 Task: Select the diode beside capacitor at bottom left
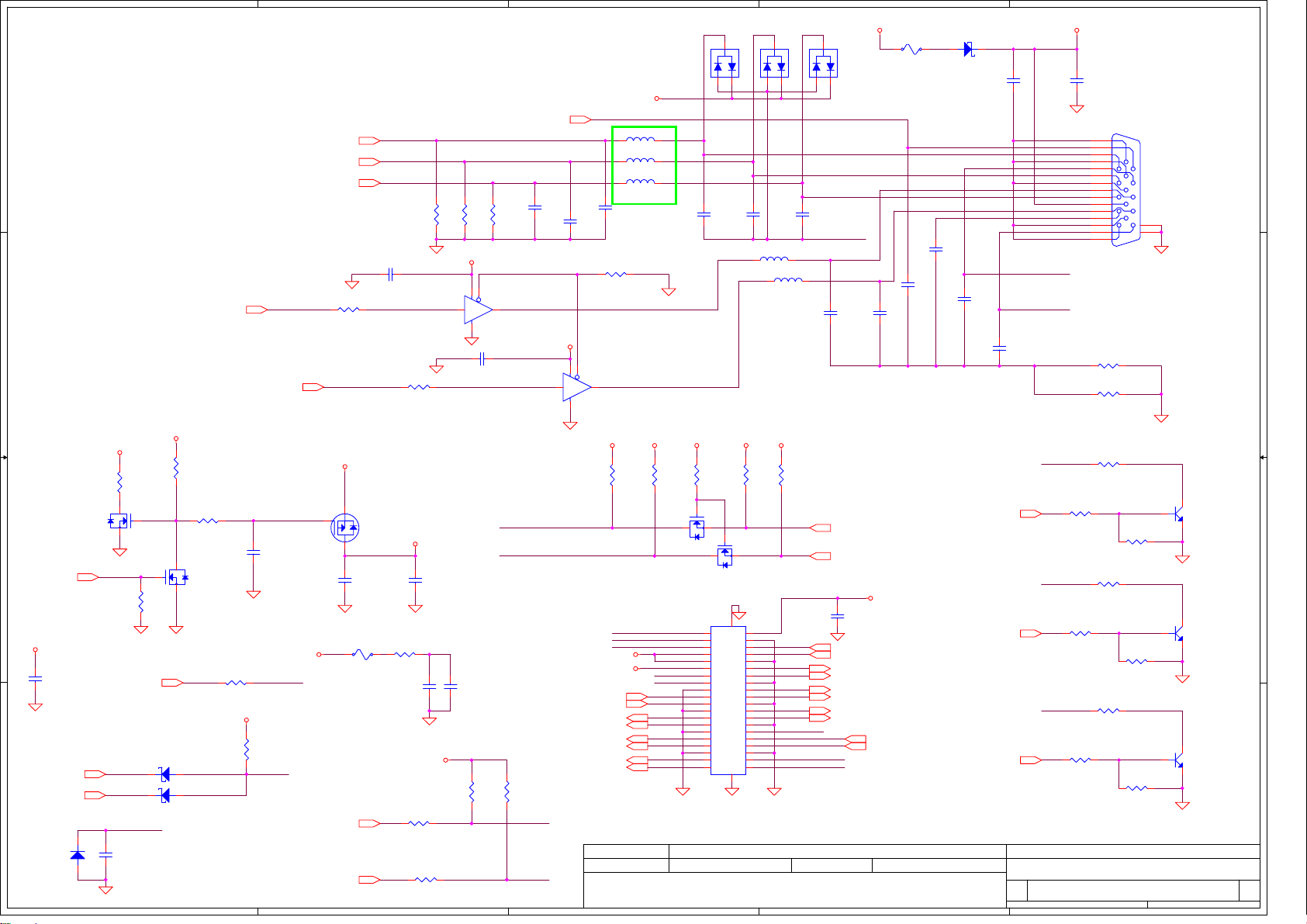[78, 854]
